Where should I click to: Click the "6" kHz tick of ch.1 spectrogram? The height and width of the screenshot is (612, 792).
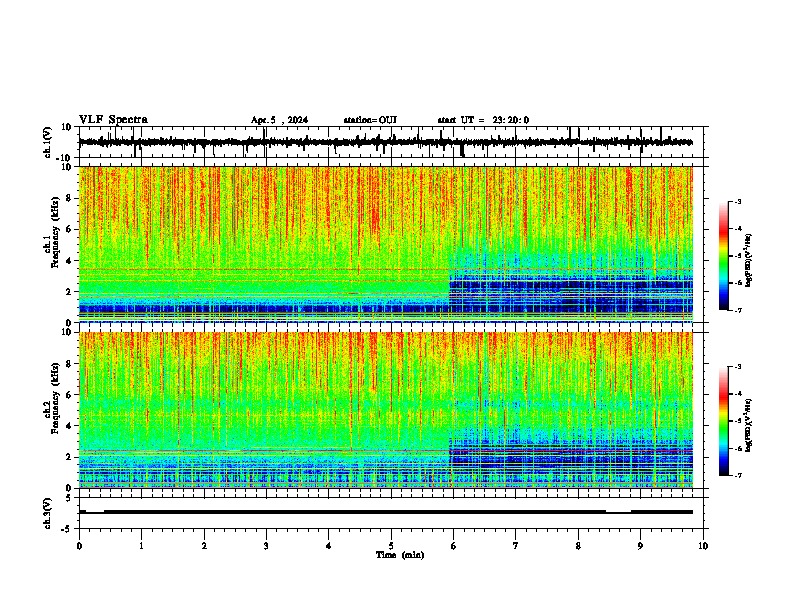(69, 229)
